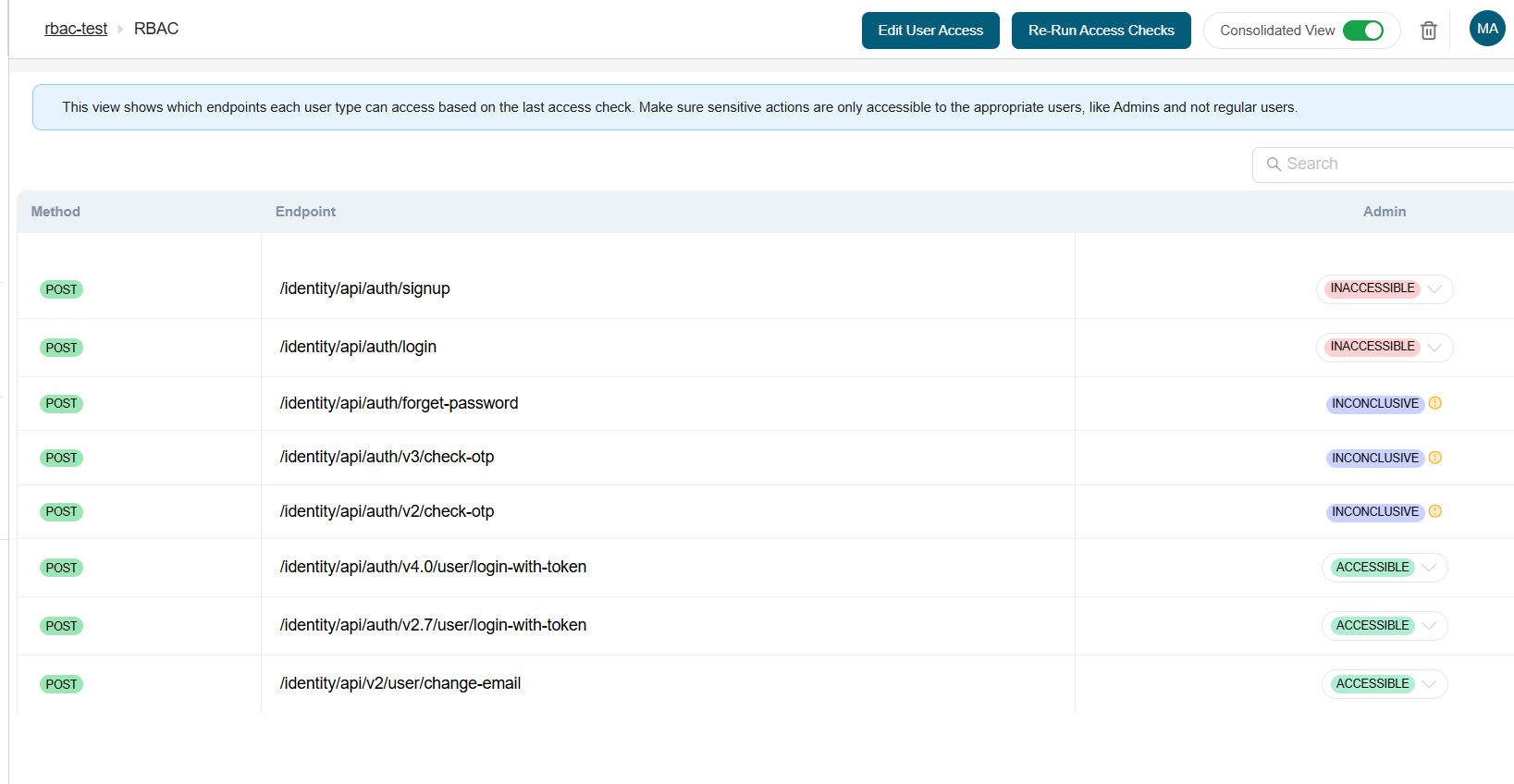The height and width of the screenshot is (784, 1514).
Task: Click the search magnifier icon
Action: tap(1274, 165)
